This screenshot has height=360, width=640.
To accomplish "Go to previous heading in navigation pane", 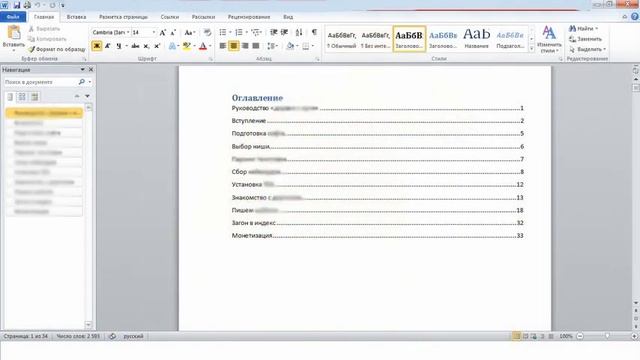I will point(77,96).
